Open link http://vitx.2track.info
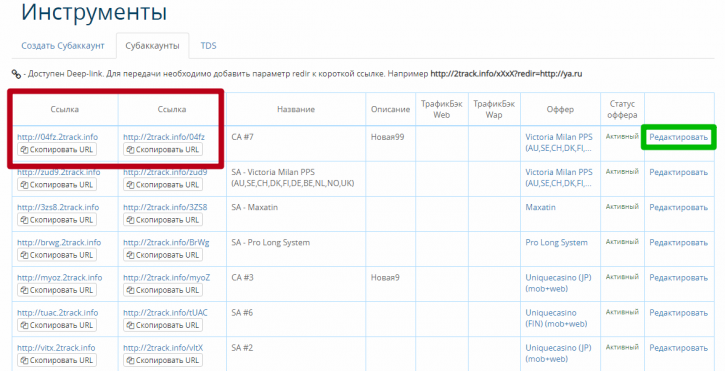The image size is (725, 371). (56, 348)
